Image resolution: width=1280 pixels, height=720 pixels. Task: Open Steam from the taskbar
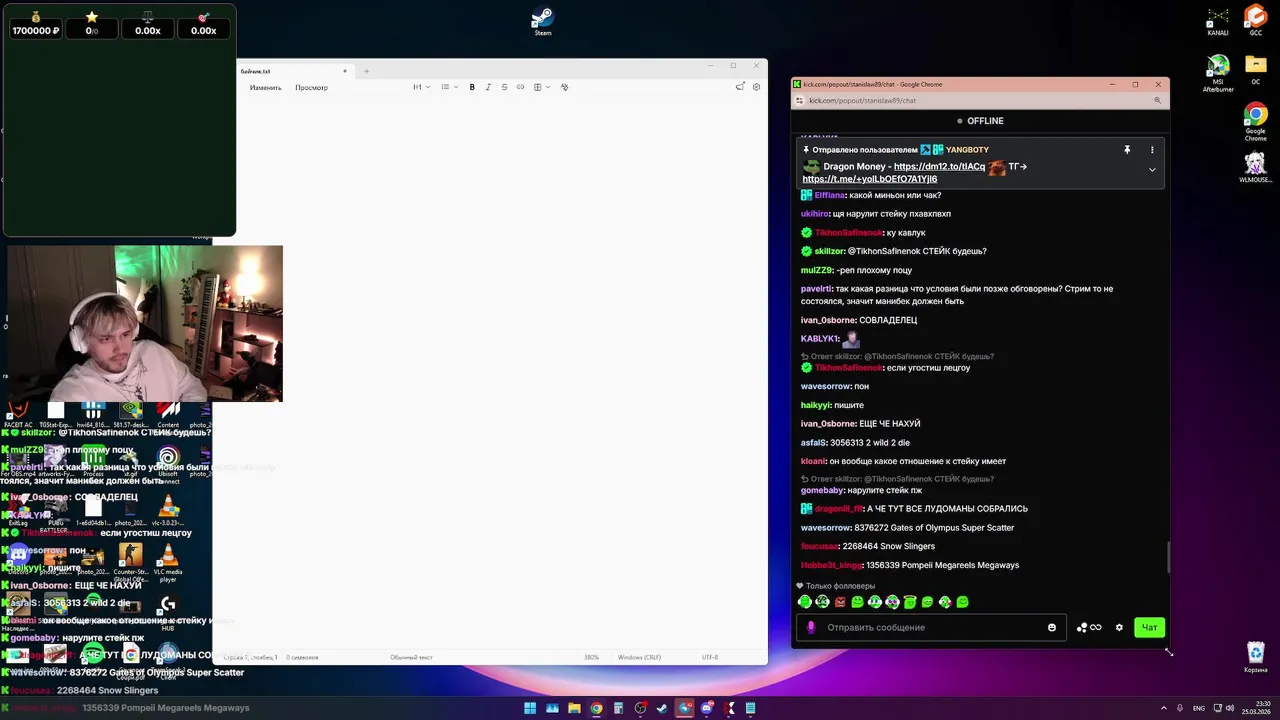point(662,708)
